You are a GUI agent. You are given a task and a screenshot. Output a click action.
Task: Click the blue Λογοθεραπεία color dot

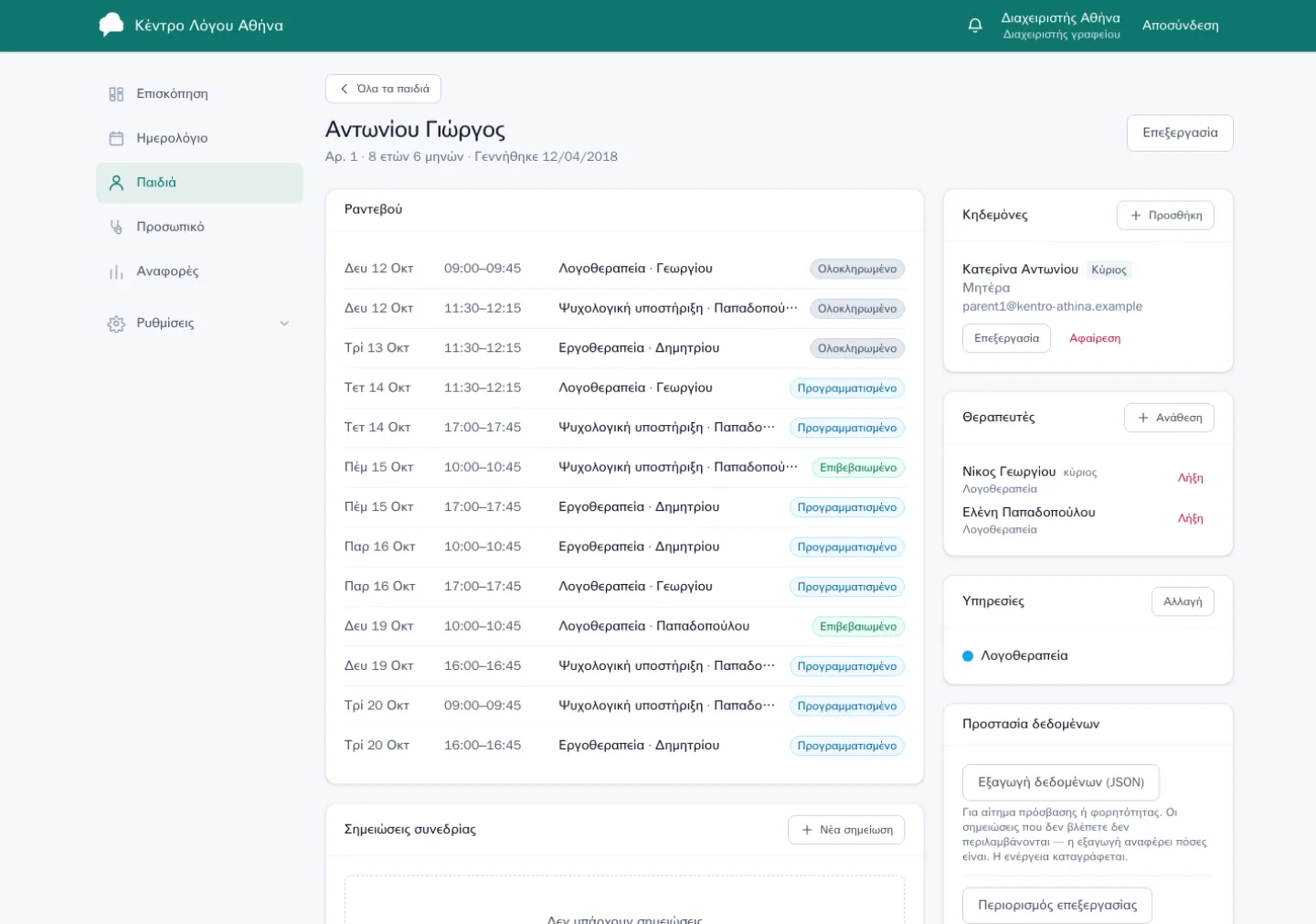[968, 656]
